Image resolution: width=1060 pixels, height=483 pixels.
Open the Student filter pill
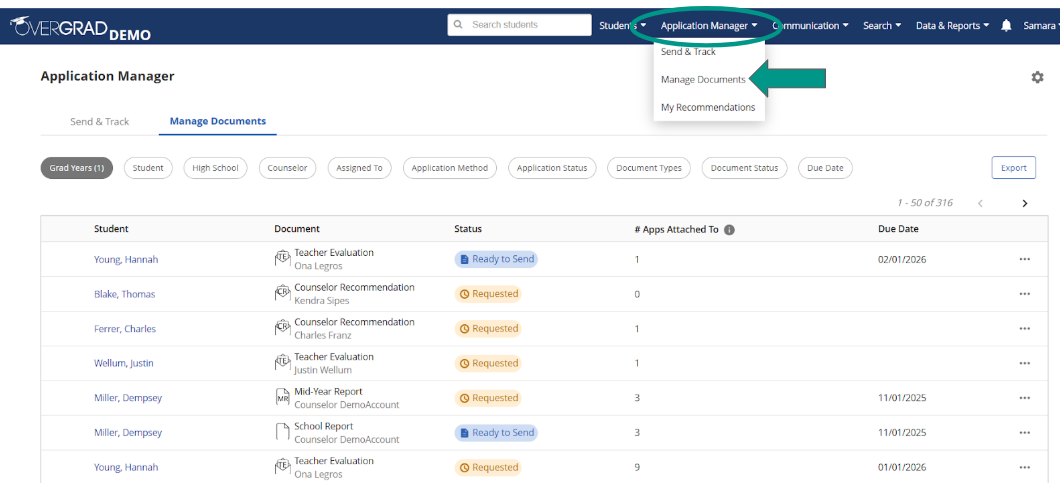coord(148,168)
